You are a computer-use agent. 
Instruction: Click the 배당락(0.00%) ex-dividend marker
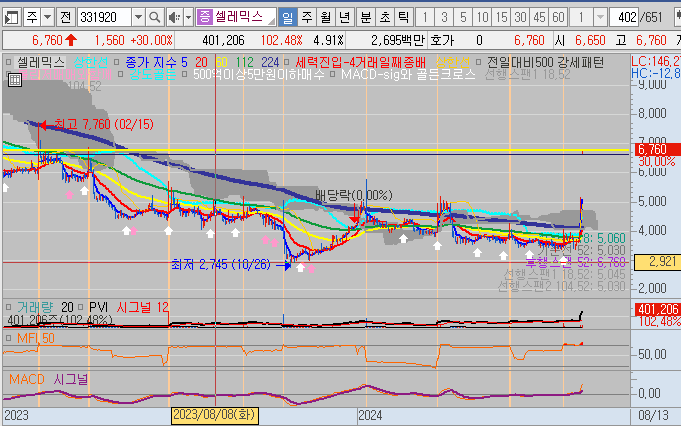[354, 195]
